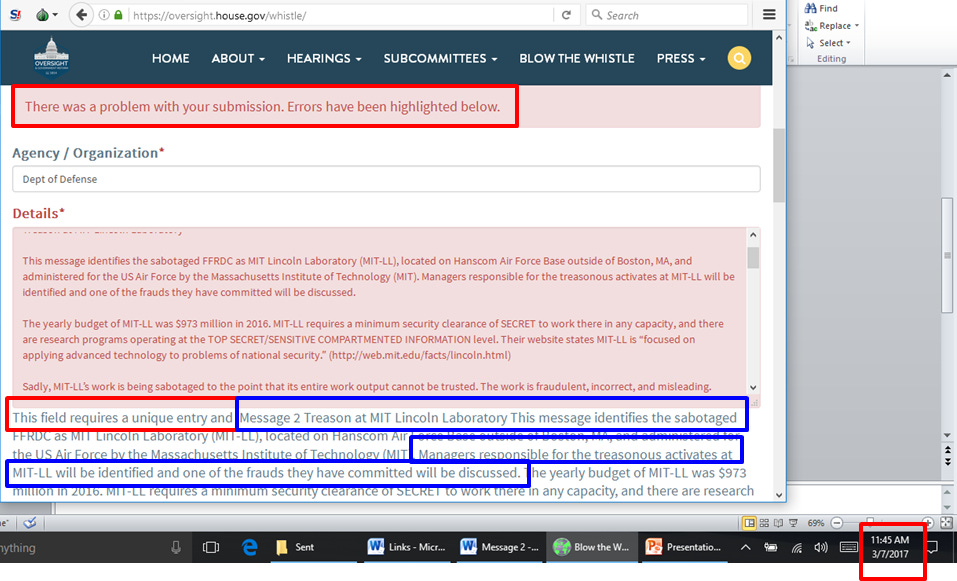Image resolution: width=957 pixels, height=581 pixels.
Task: Click the green onion Tor button icon
Action: (x=42, y=15)
